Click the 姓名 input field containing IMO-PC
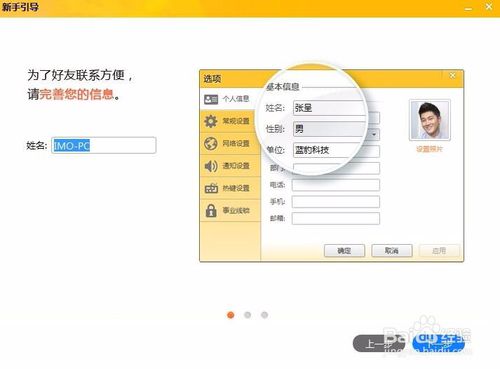Viewport: 500px width, 369px height. (104, 145)
